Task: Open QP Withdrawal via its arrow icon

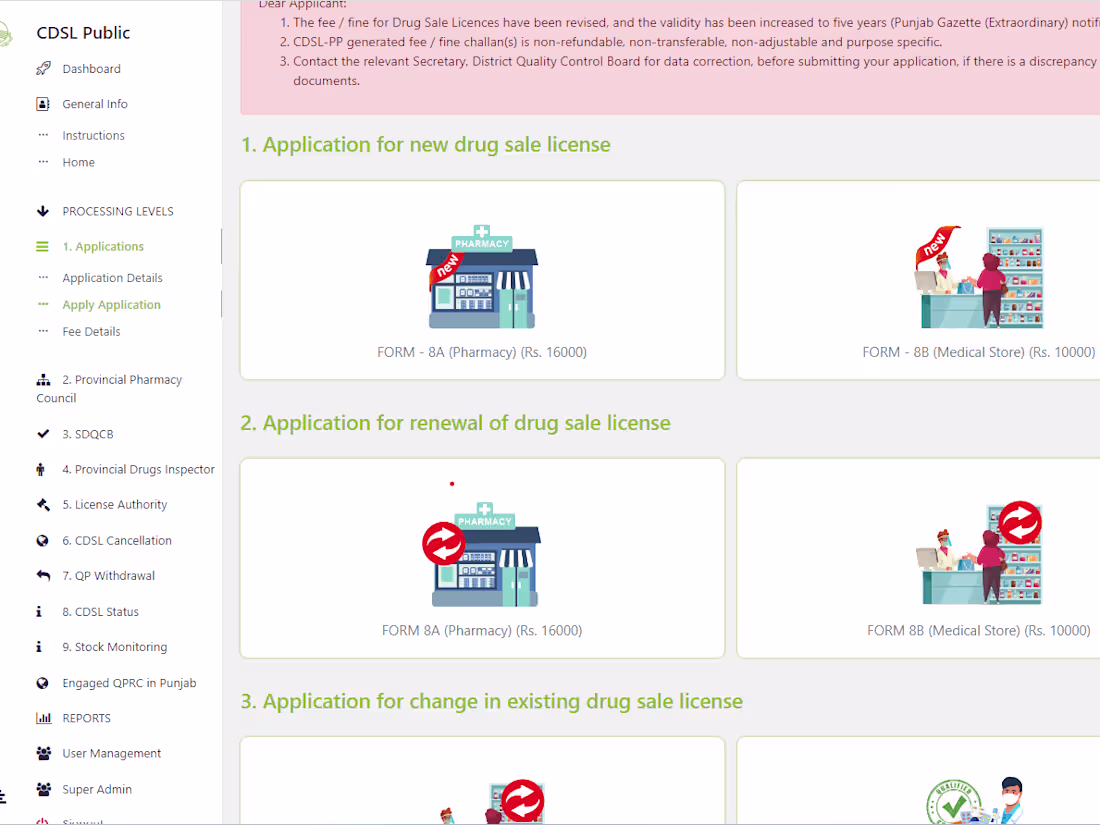Action: tap(42, 575)
